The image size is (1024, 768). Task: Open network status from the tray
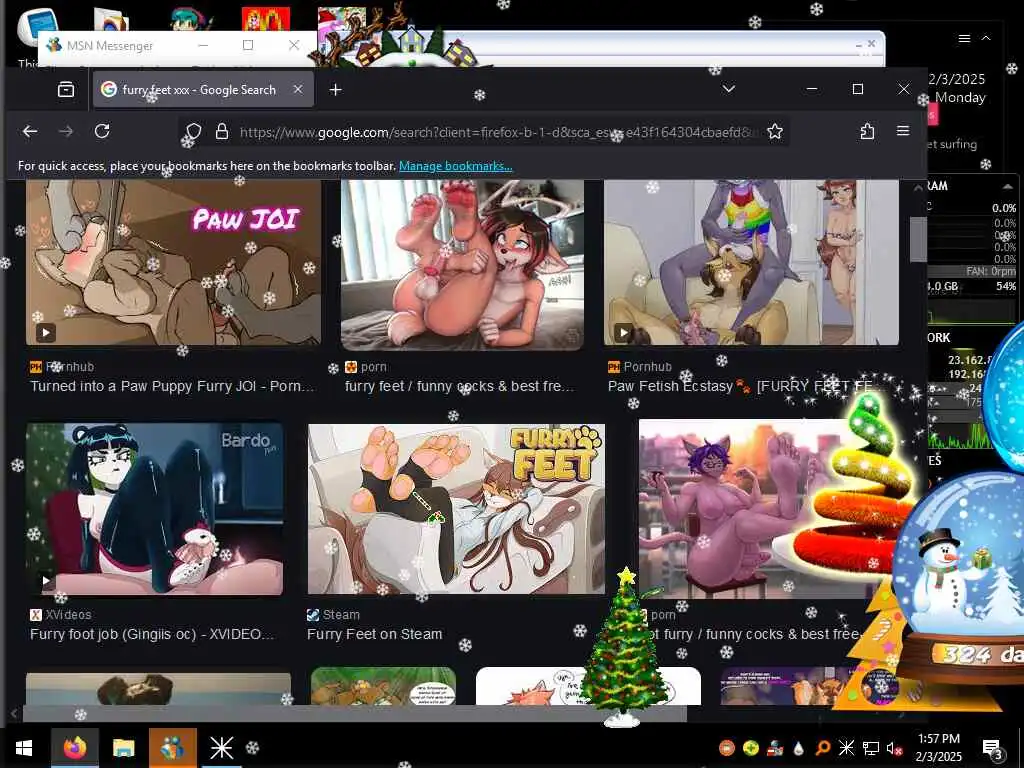(871, 748)
